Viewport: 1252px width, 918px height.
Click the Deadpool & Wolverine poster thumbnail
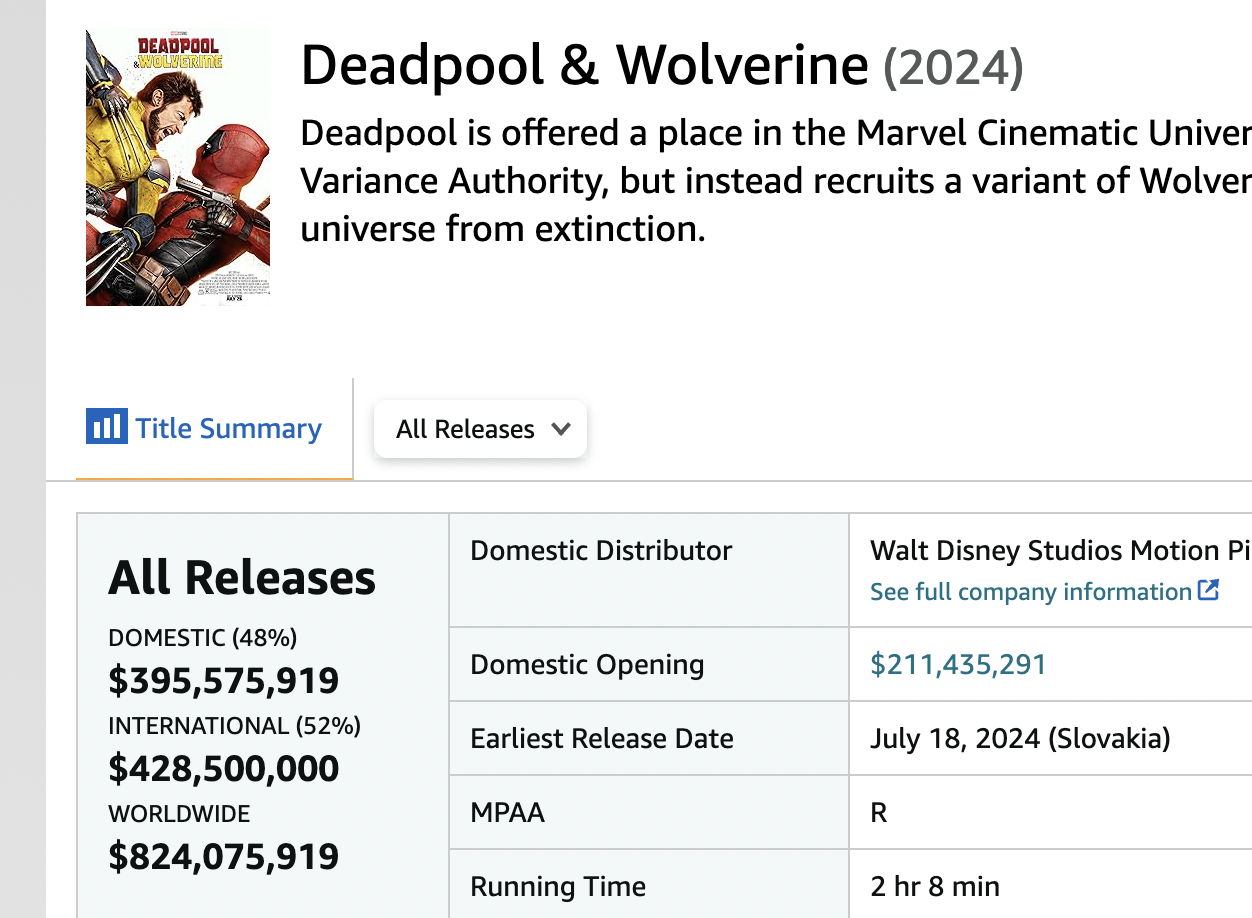(x=178, y=168)
